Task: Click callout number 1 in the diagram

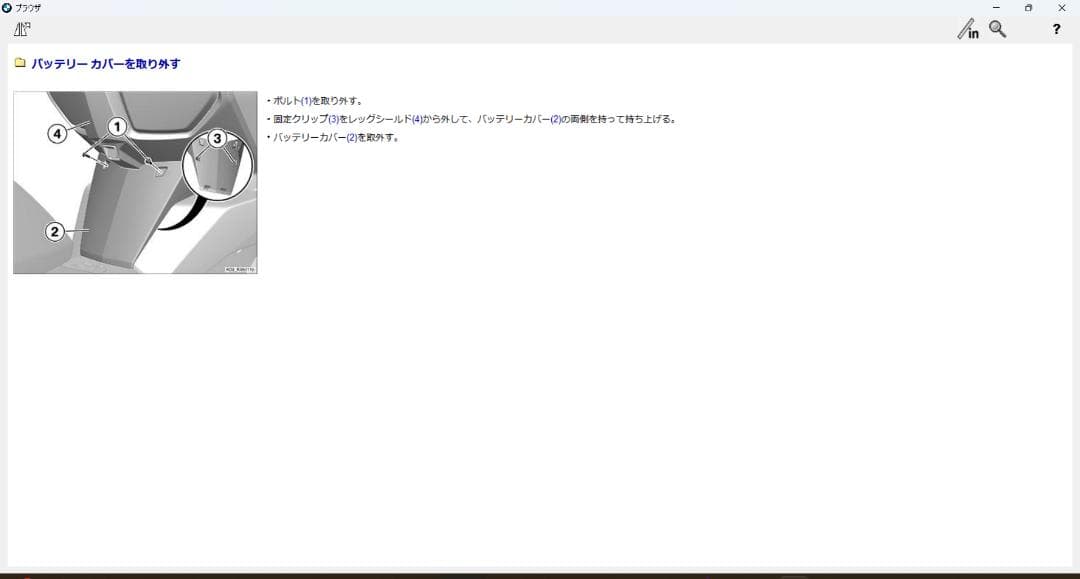Action: point(117,127)
